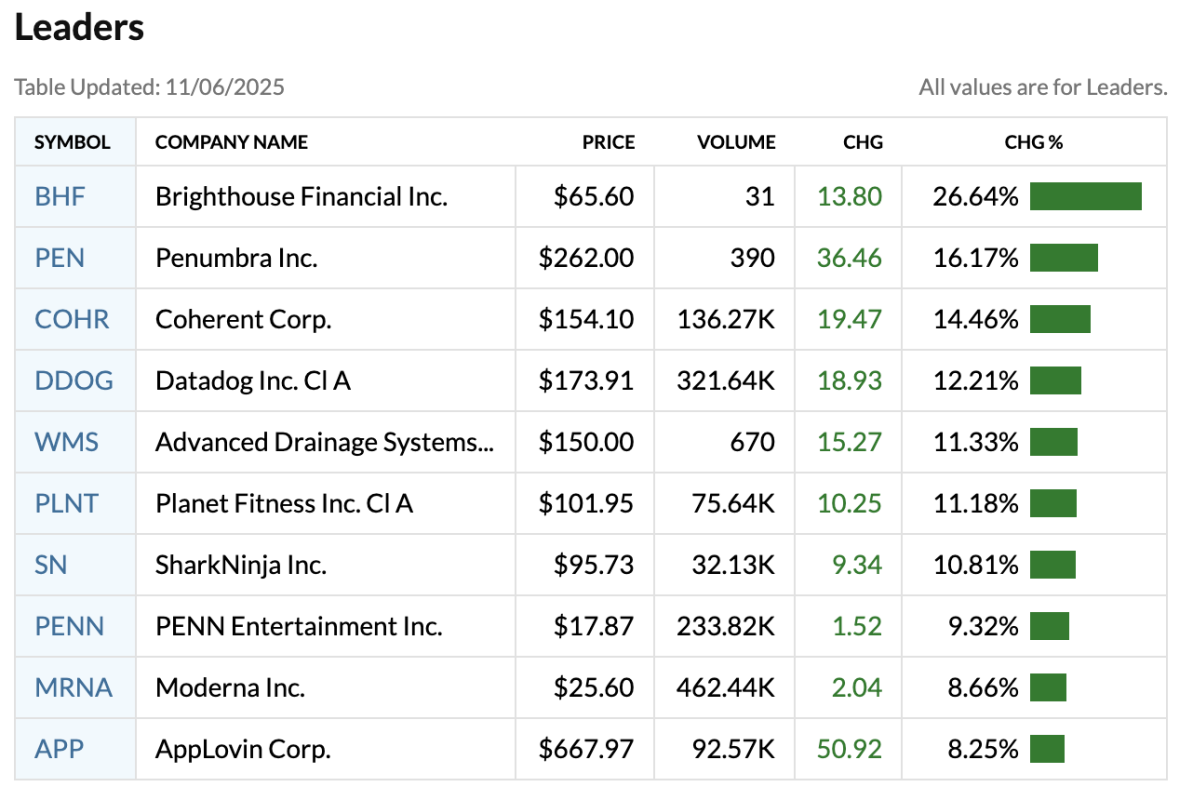Click the PENN ticker link

69,626
